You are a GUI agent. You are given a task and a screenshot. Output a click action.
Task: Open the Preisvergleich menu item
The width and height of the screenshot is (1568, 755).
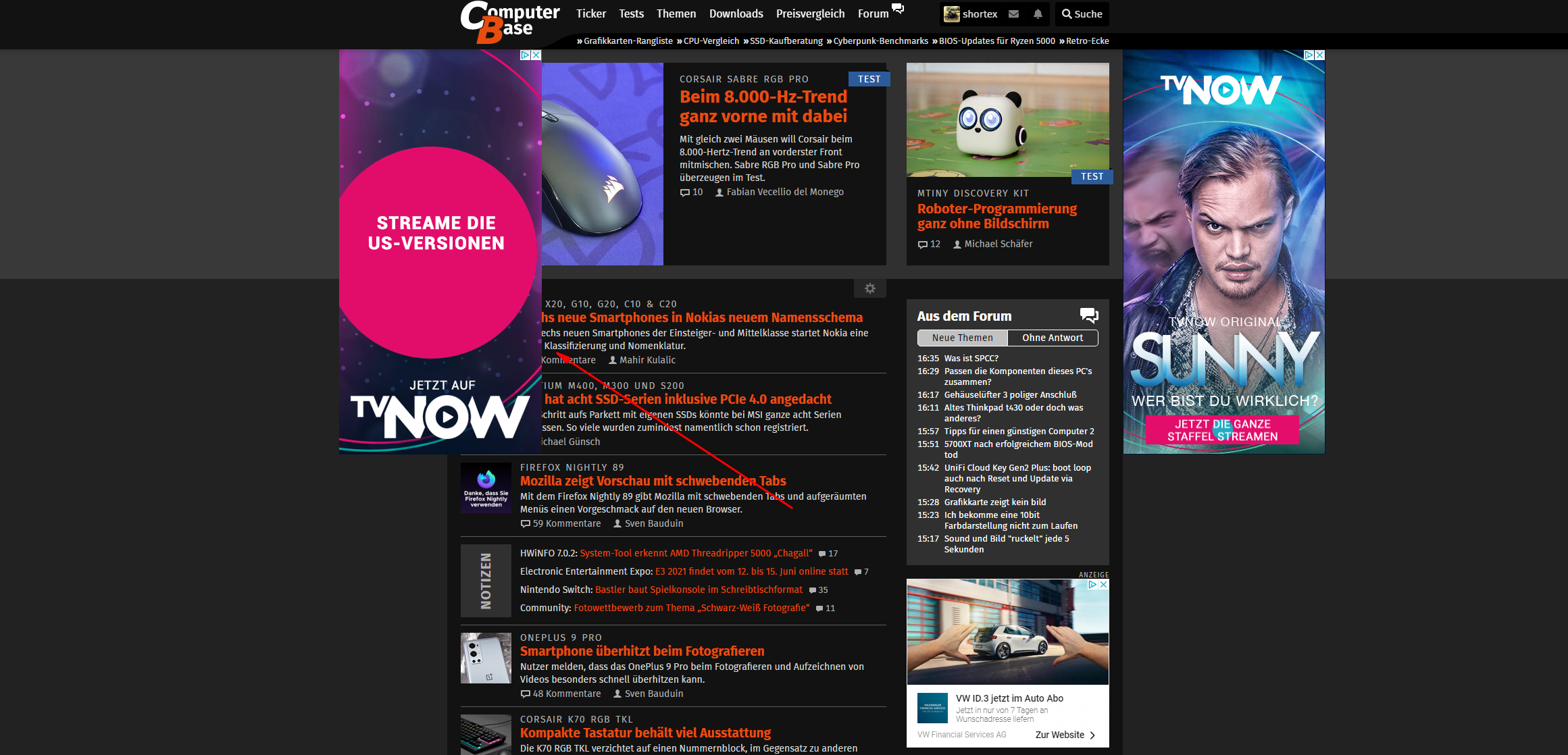click(810, 14)
